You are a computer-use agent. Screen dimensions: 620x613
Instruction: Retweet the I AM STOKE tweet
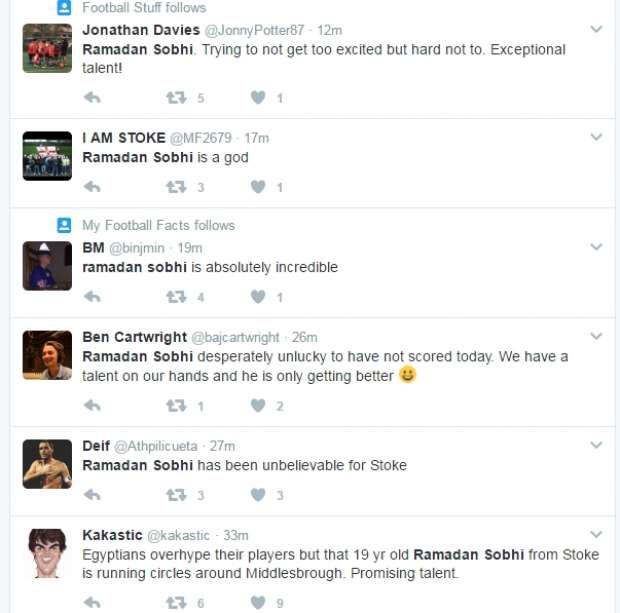176,187
